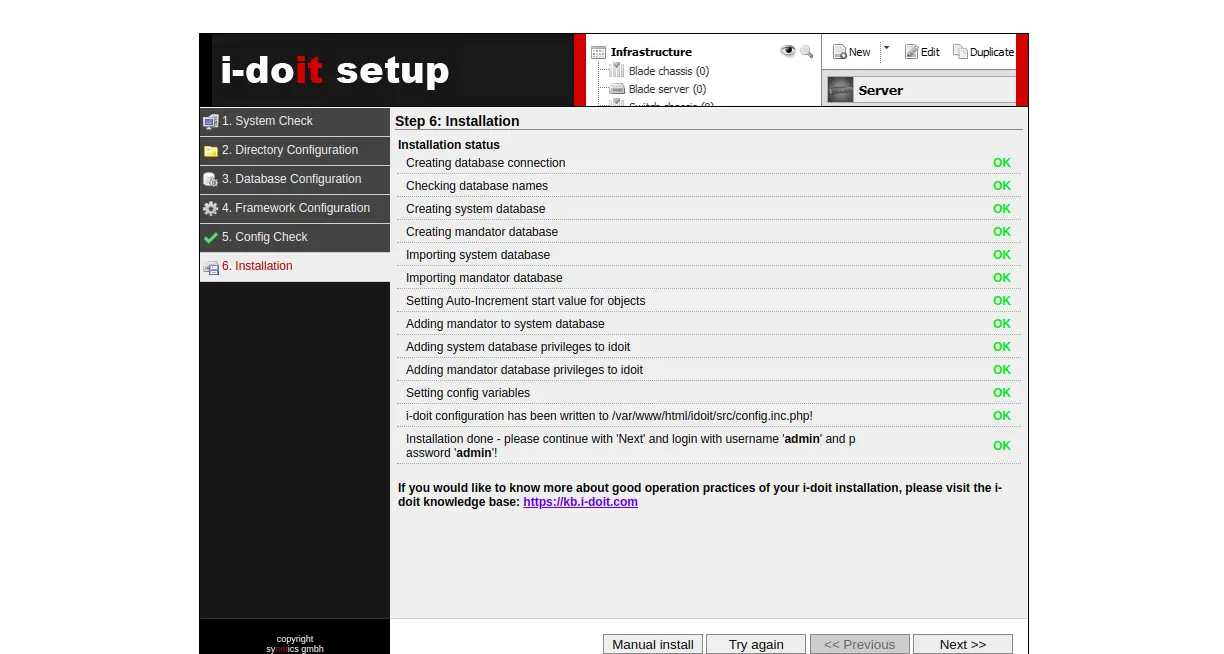Screen dimensions: 1224x654
Task: Click the Installation step icon in sidebar
Action: point(210,267)
